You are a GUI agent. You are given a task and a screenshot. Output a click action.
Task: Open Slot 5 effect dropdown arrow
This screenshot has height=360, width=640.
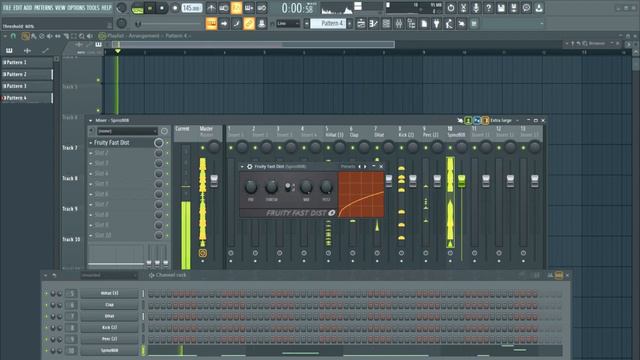[91, 184]
